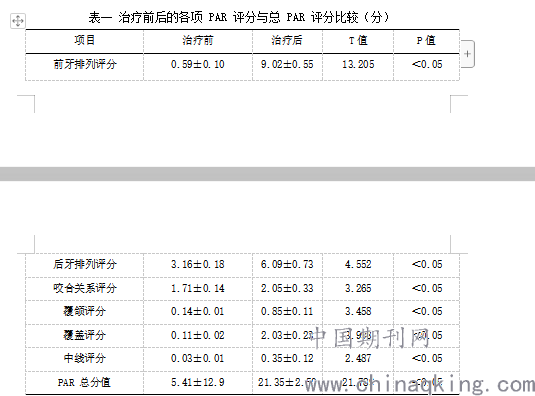The image size is (535, 396).
Task: Click the gray page break separator
Action: click(268, 174)
